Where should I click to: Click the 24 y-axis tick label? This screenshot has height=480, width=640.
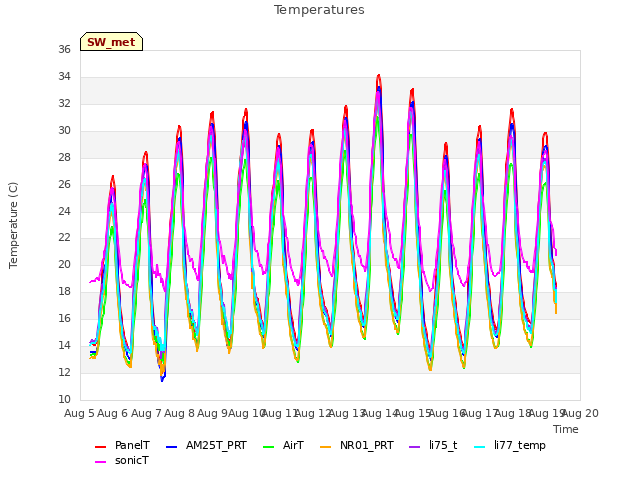pyautogui.click(x=64, y=211)
